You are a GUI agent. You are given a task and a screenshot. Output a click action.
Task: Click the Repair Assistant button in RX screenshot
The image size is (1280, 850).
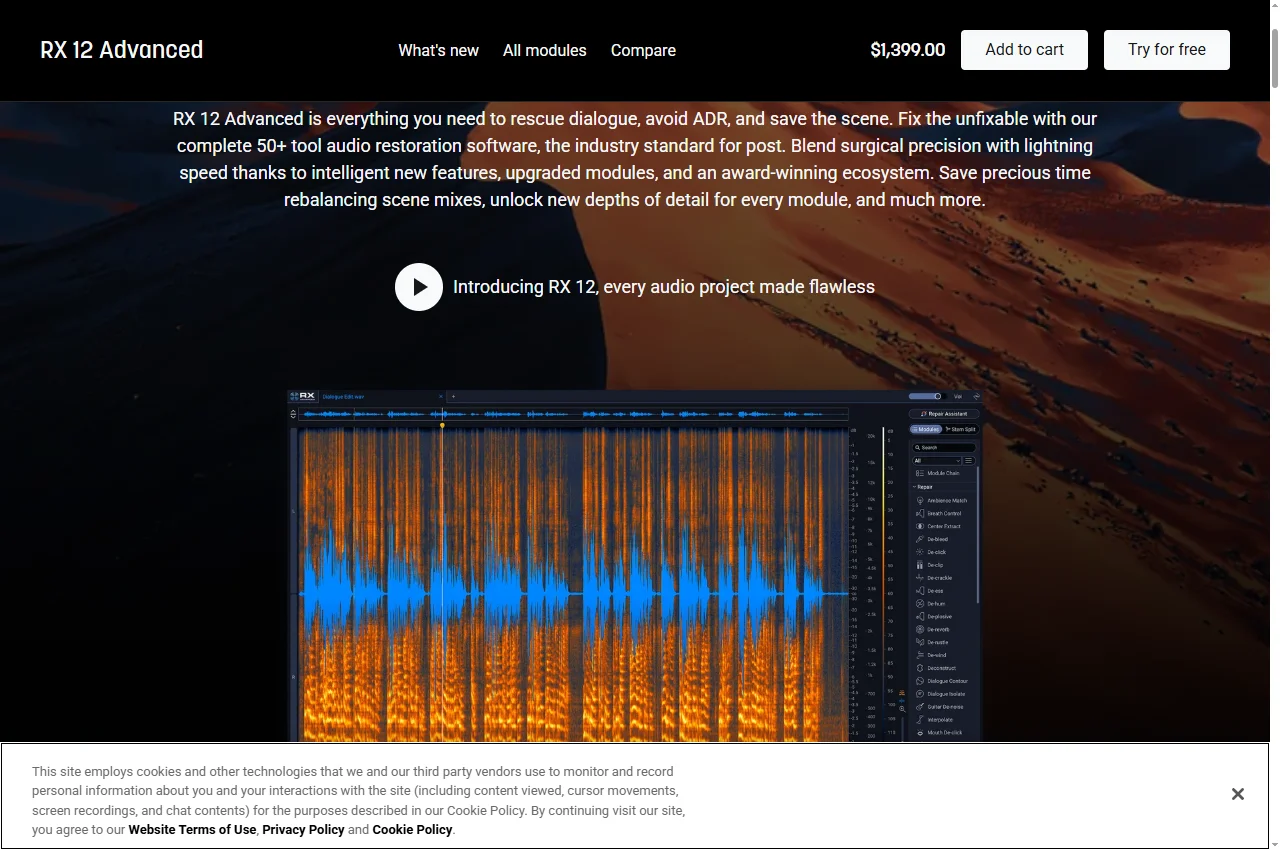(x=944, y=414)
